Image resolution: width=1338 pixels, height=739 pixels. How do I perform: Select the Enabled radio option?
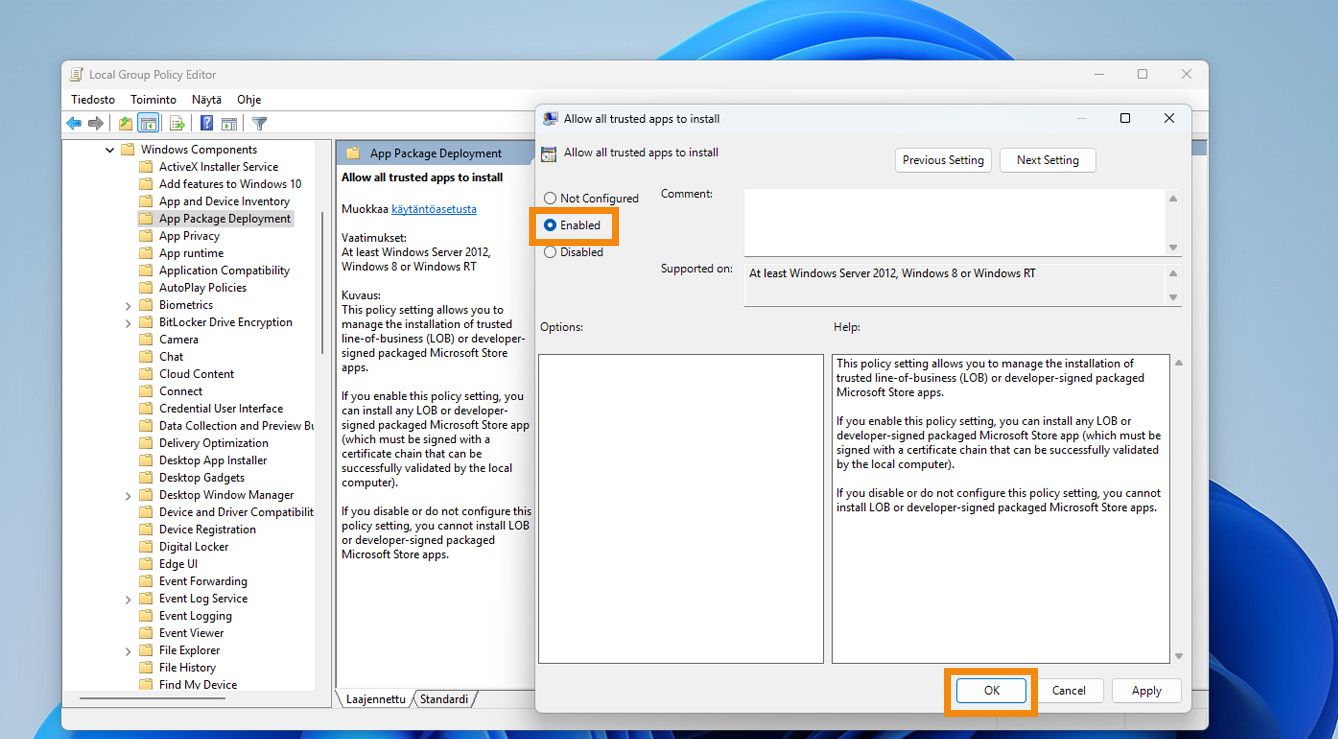click(550, 225)
